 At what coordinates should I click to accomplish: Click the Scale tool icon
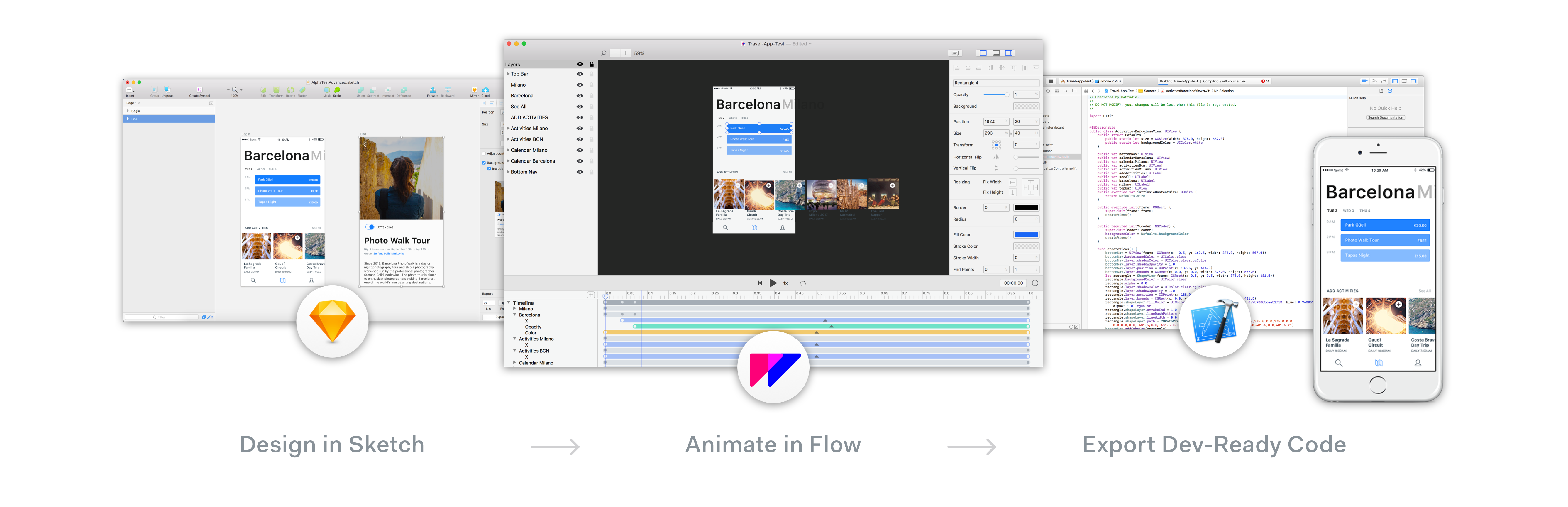tap(337, 90)
